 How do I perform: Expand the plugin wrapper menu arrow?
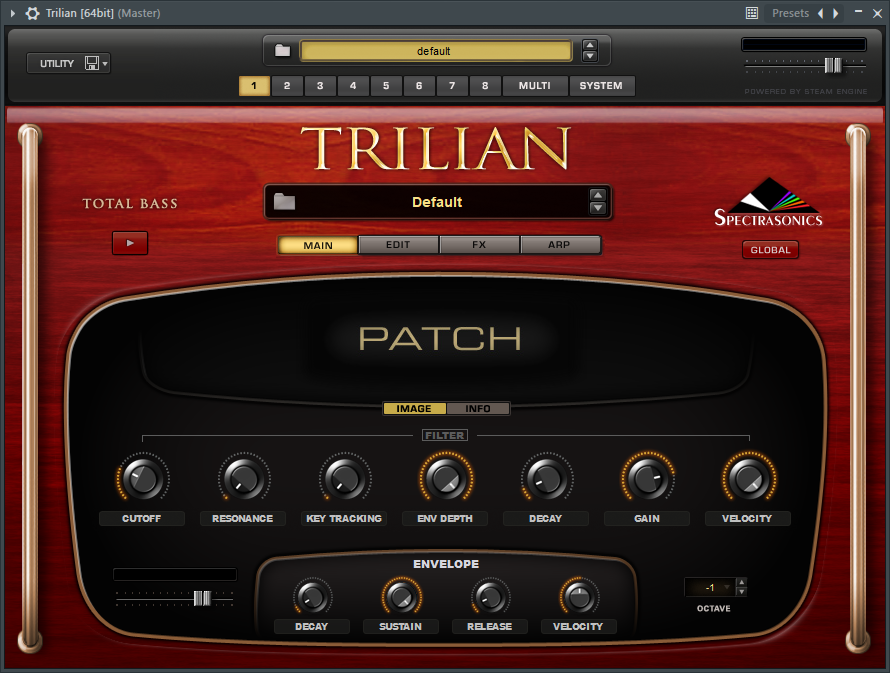click(x=12, y=13)
